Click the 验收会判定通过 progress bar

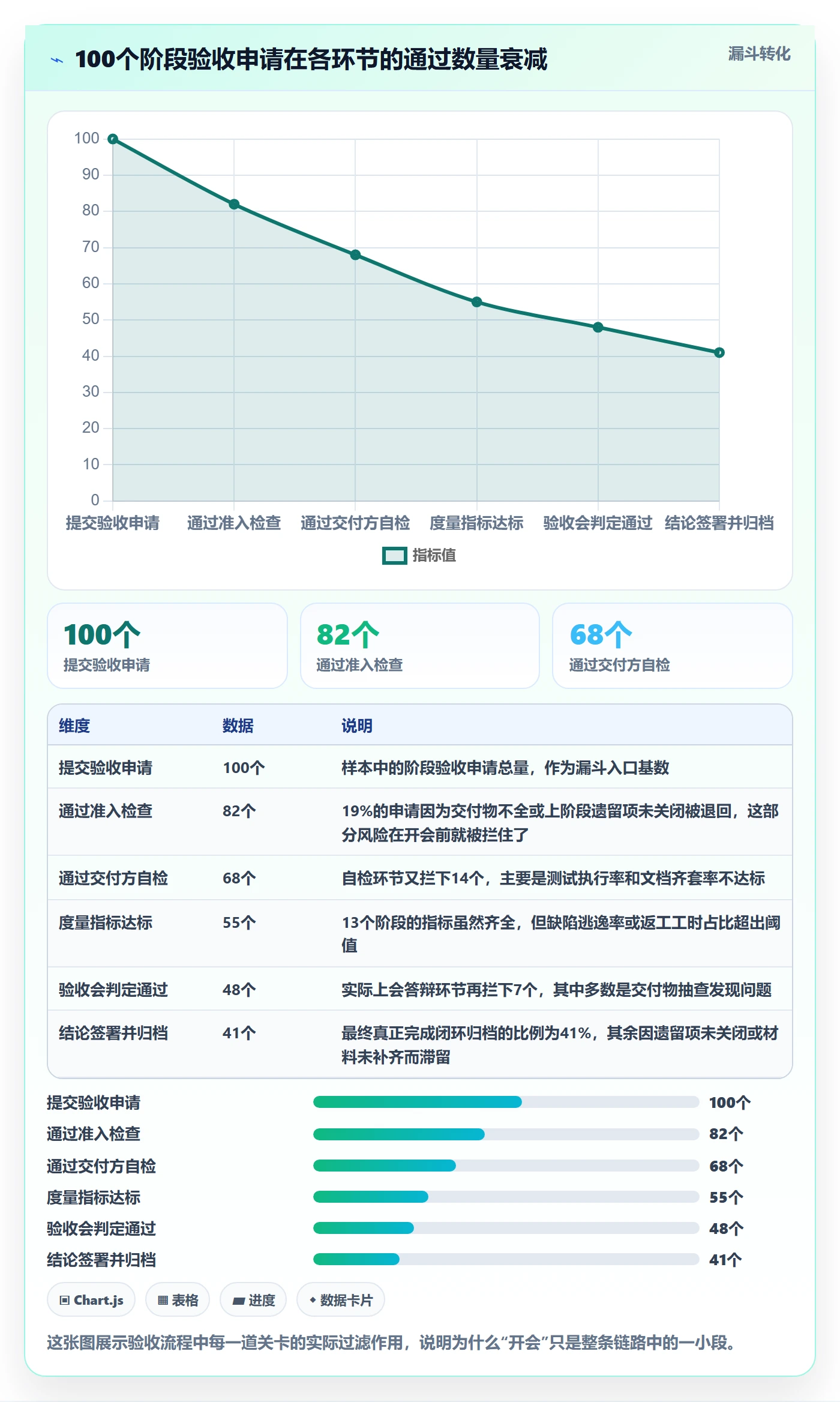pos(506,1228)
